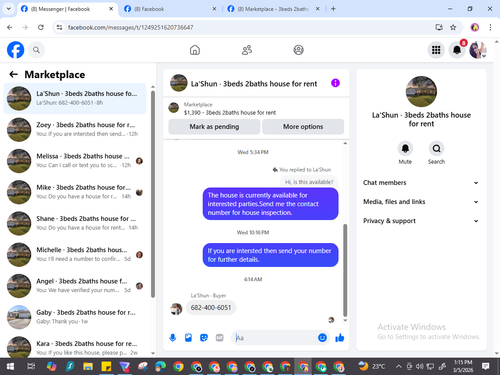Screen dimensions: 500x375
Task: Open the $1,390 Marketplace listing link
Action: pos(230,113)
